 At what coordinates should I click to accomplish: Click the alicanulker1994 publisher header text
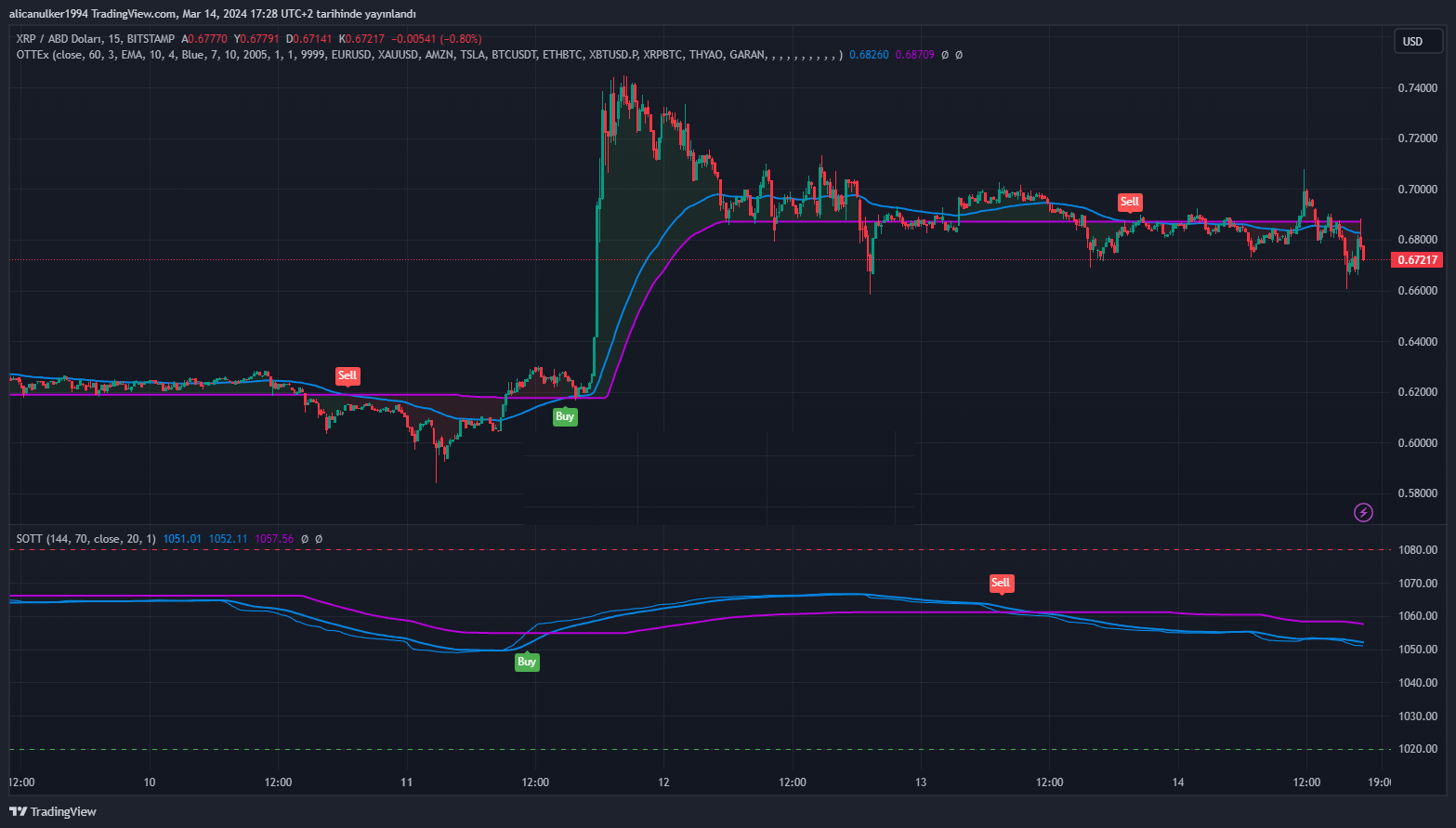212,14
